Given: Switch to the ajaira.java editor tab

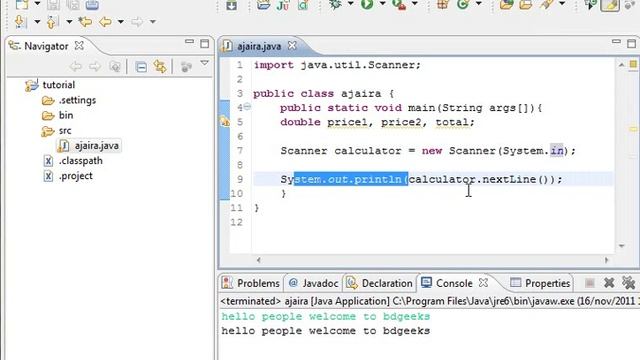Looking at the screenshot, I should [x=259, y=46].
